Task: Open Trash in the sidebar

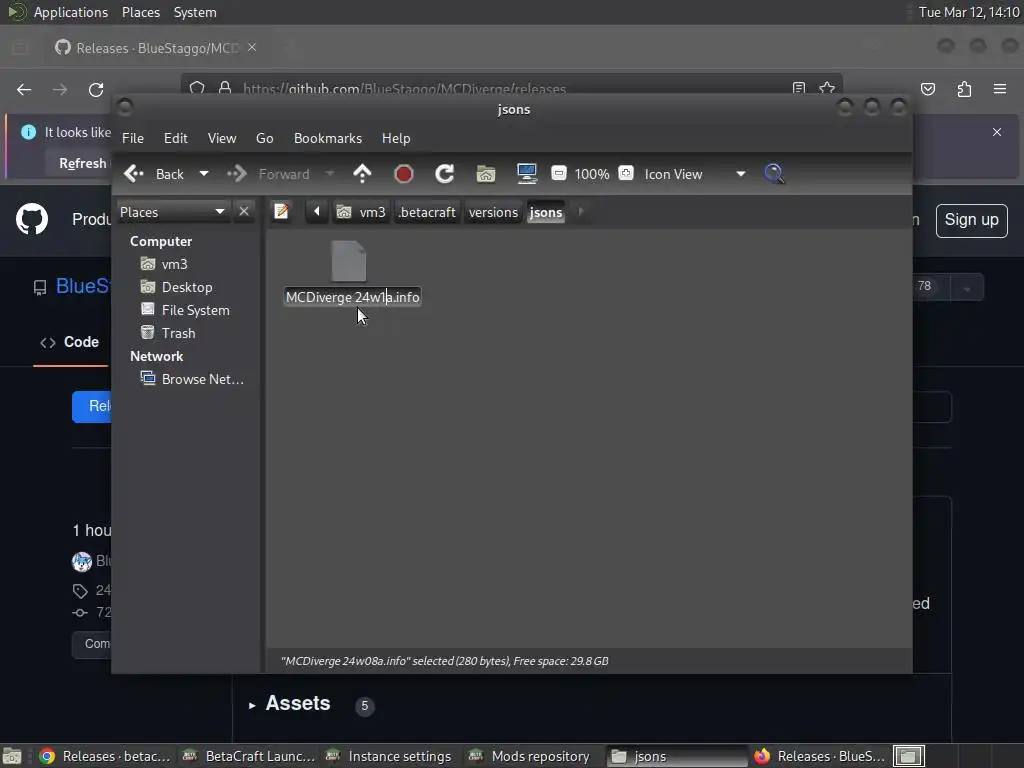Action: 168,333
